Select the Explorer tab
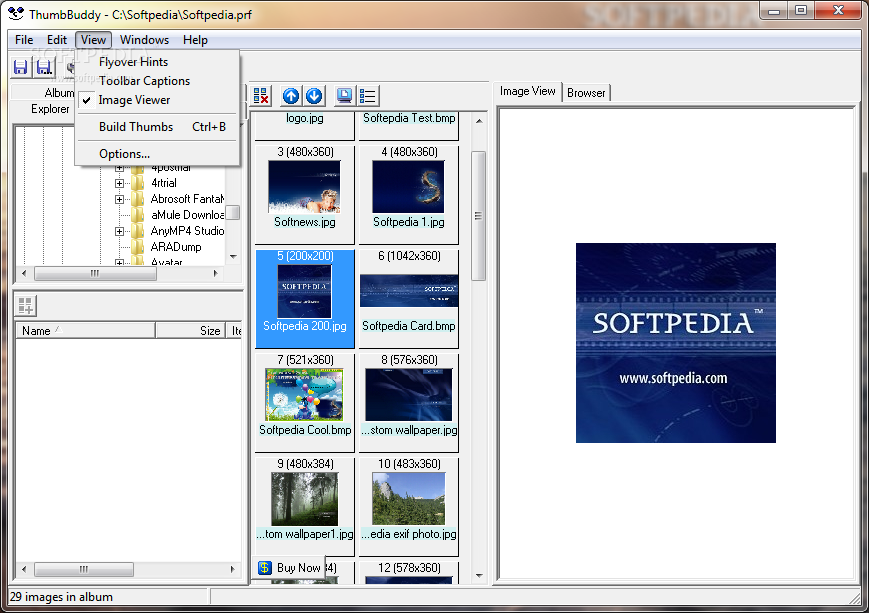 coord(50,109)
